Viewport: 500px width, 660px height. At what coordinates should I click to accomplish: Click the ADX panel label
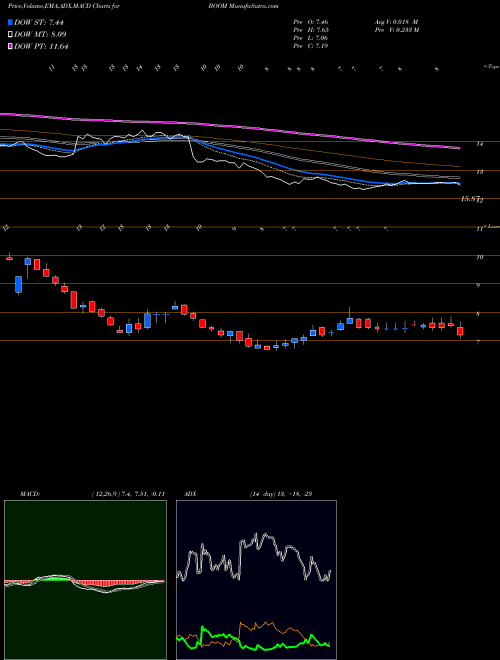click(190, 494)
